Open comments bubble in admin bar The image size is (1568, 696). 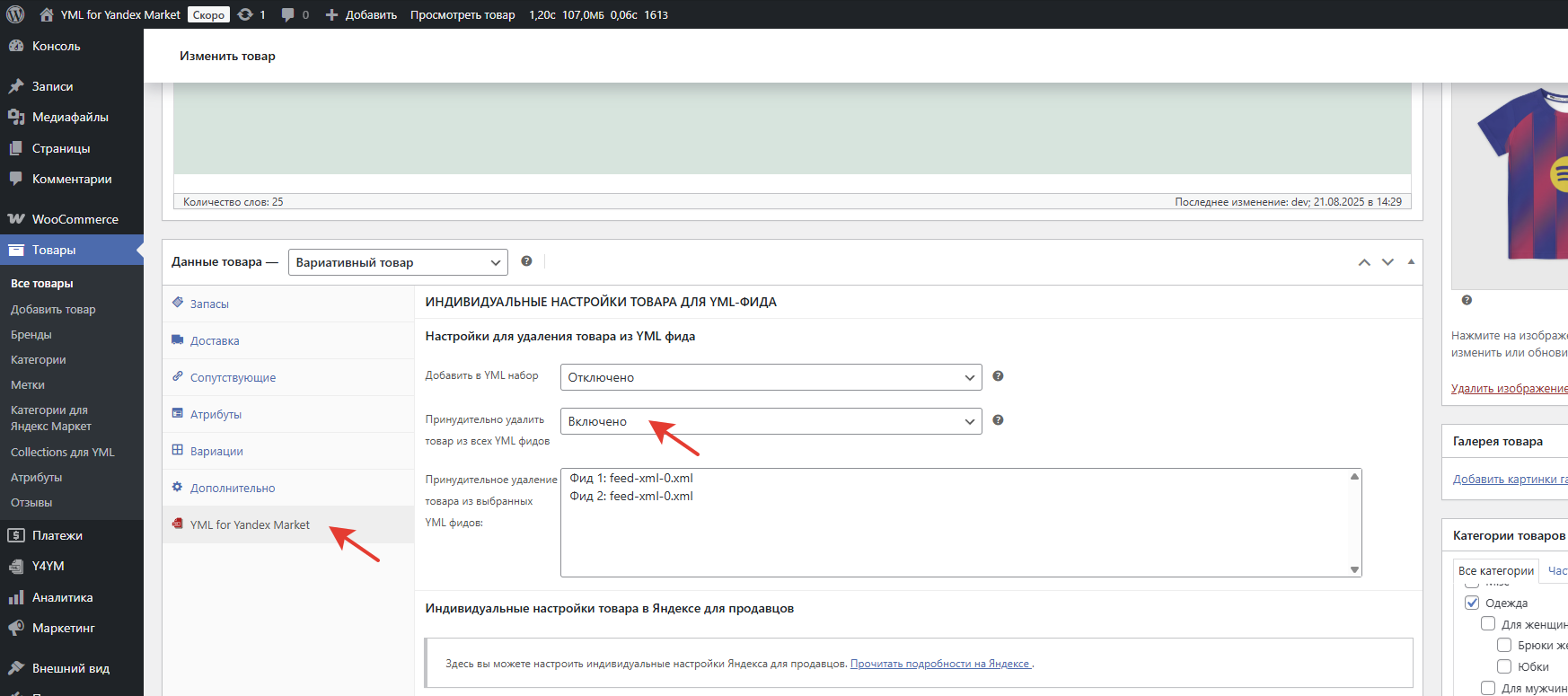point(288,14)
